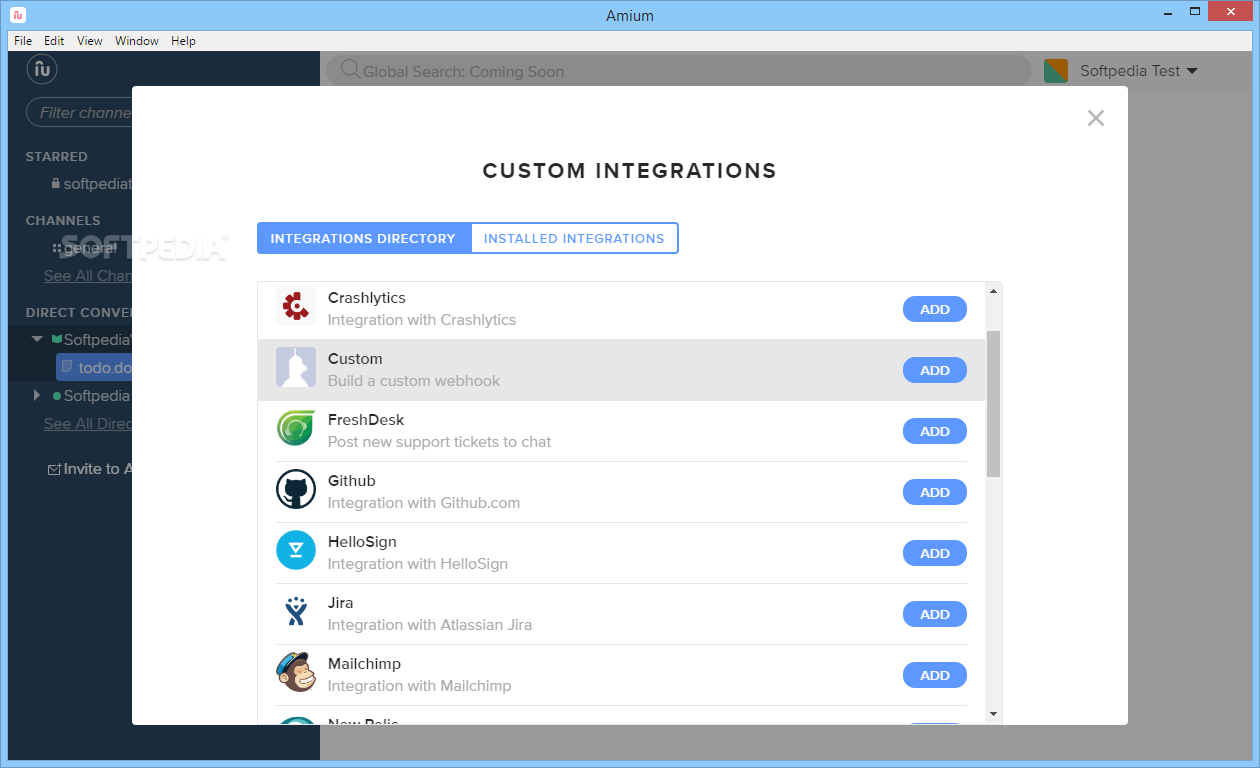This screenshot has width=1260, height=768.
Task: Click the Crashlytics title text
Action: (x=367, y=298)
